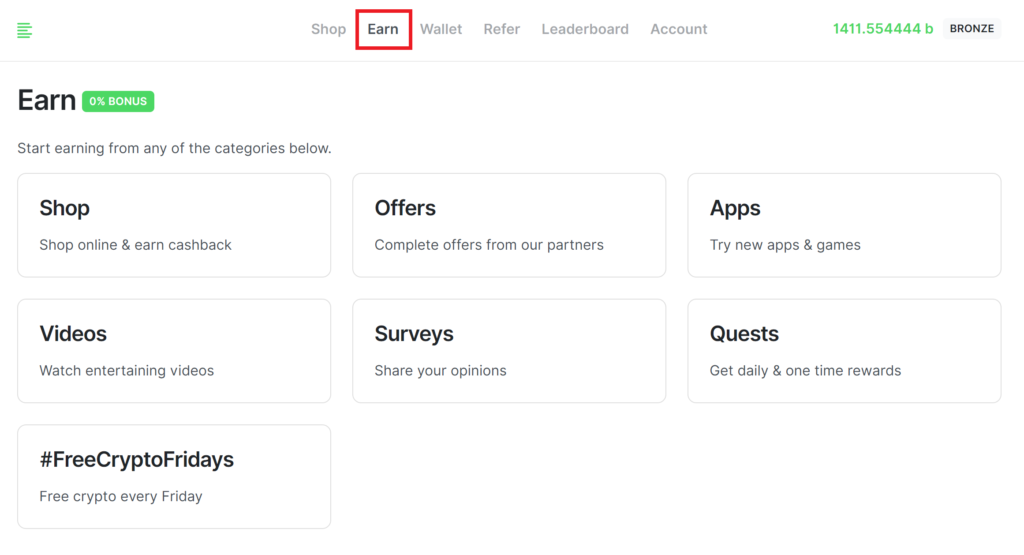Open the Account navigation item
Viewport: 1024px width, 555px height.
click(x=678, y=29)
